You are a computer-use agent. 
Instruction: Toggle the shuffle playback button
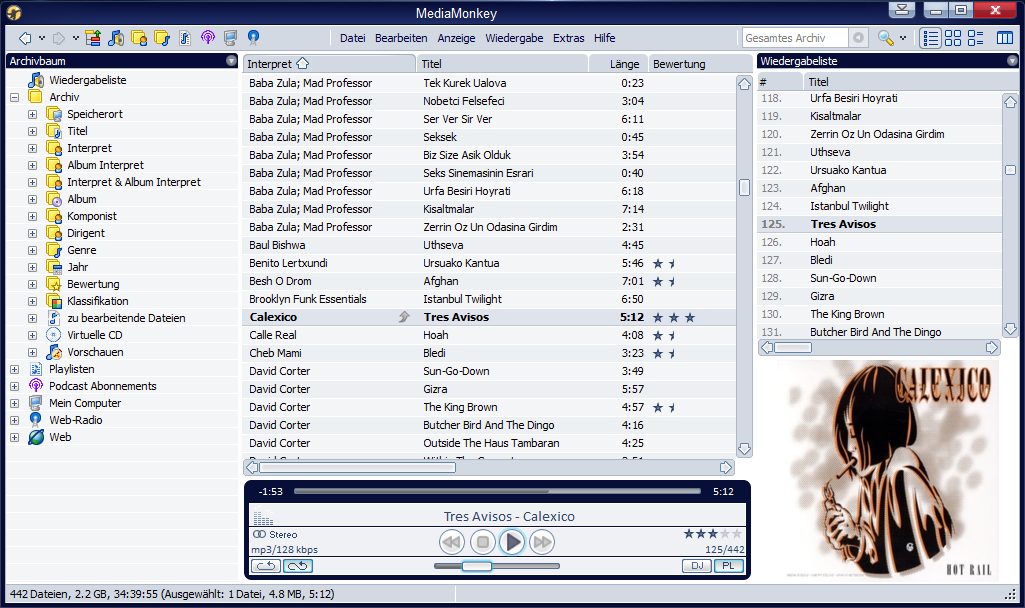point(298,566)
